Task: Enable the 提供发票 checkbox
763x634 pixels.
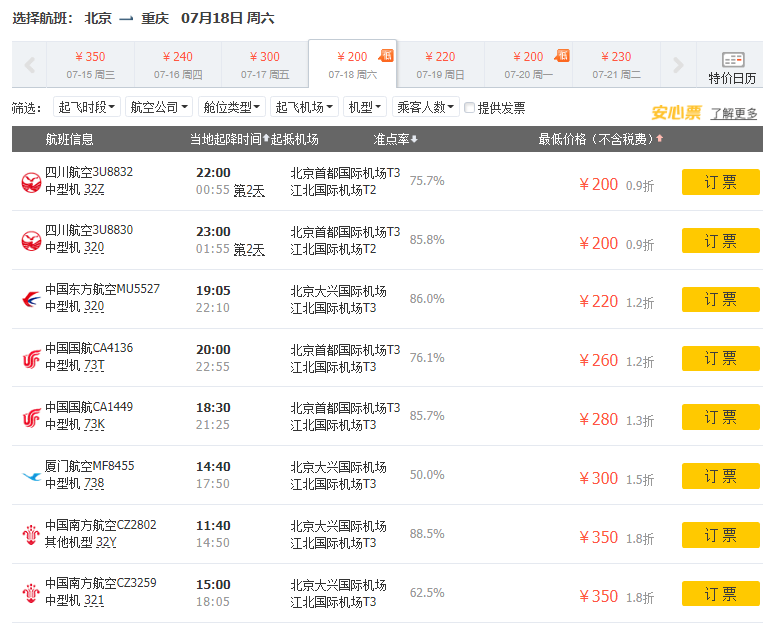Action: [x=470, y=108]
